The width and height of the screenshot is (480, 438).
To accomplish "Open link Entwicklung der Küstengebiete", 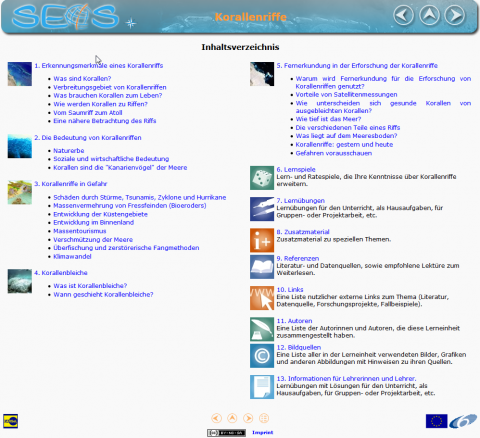I will [x=100, y=214].
